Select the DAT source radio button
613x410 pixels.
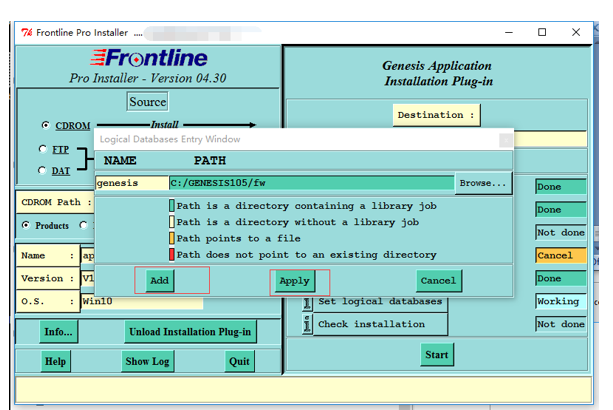point(42,170)
